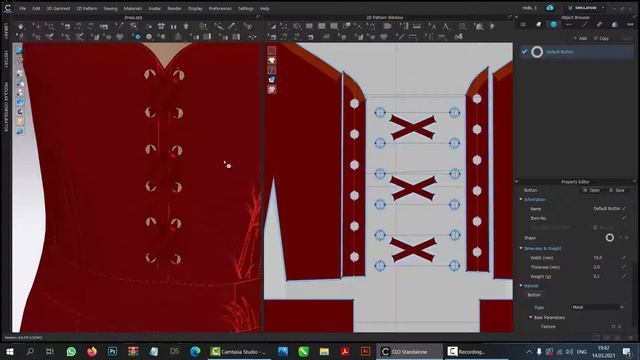Click Add in Object Browser
Screen dimensions: 640x360
pyautogui.click(x=580, y=38)
